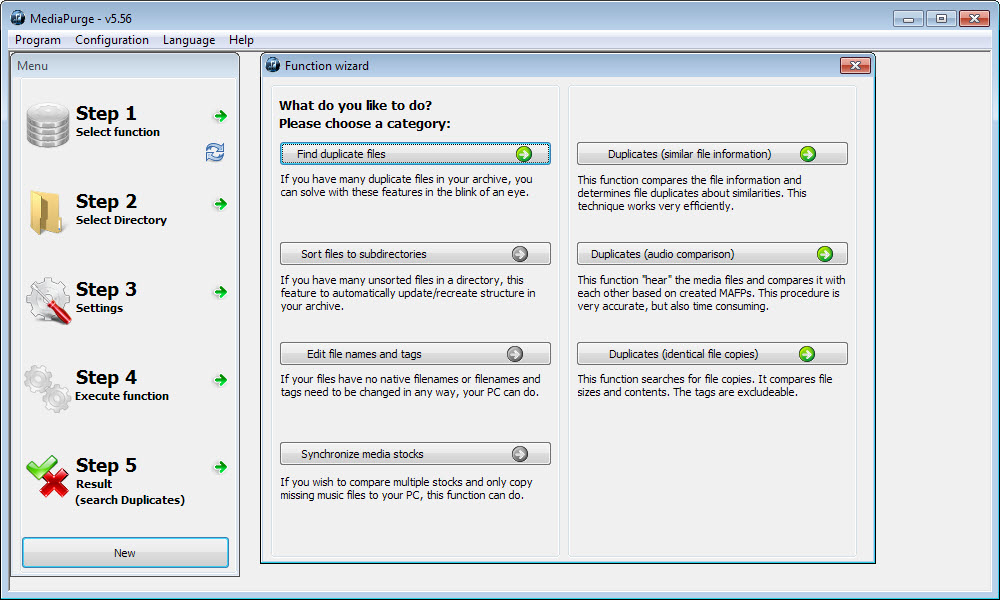Screen dimensions: 1000x600
Task: Click green arrow beside Step 4
Action: [x=220, y=380]
